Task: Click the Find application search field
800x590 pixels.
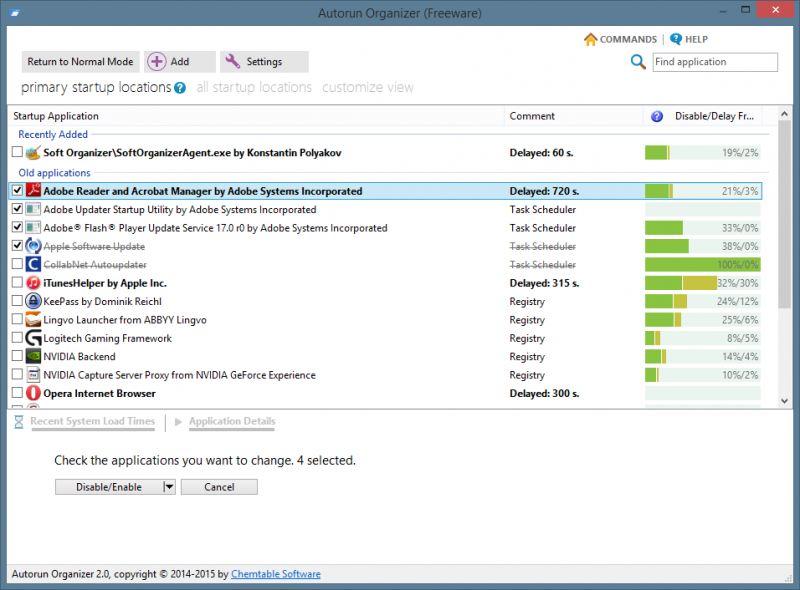Action: coord(715,62)
